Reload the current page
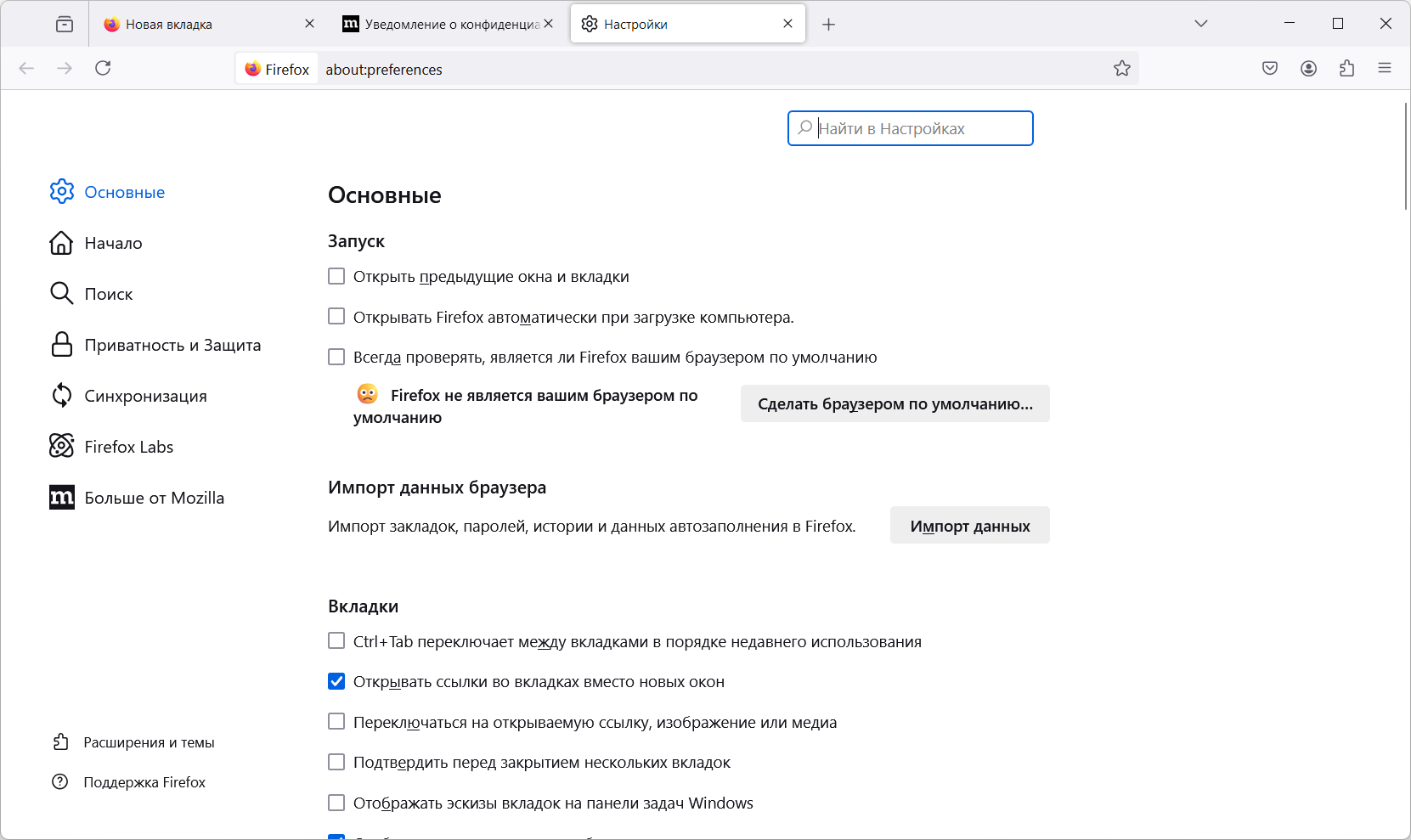The image size is (1411, 840). click(103, 69)
